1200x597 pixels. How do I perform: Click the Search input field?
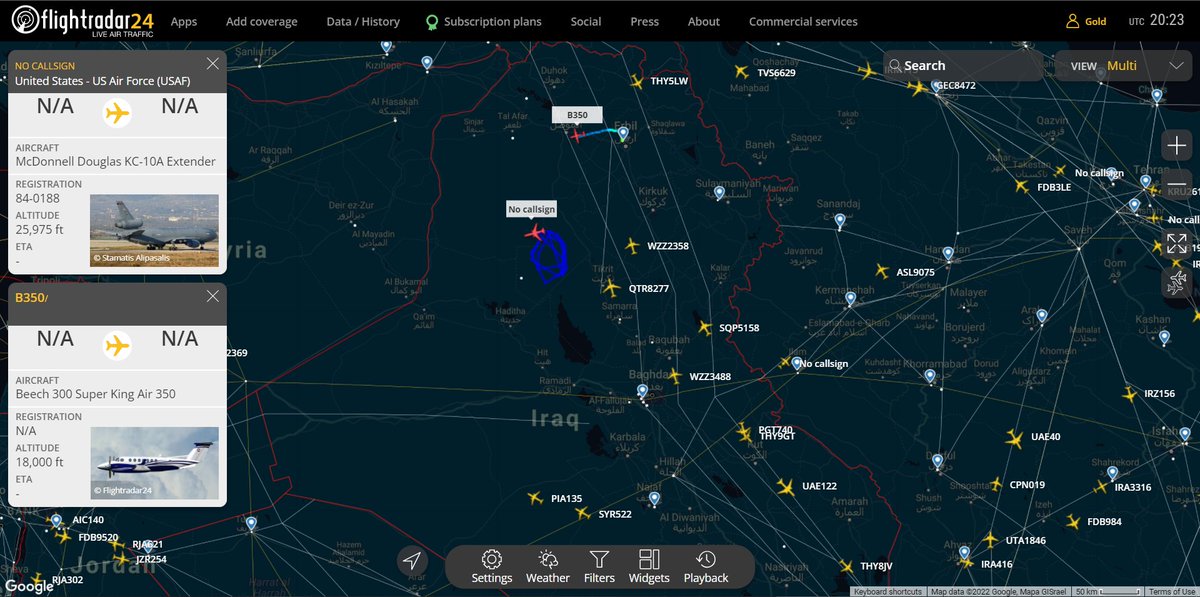963,66
